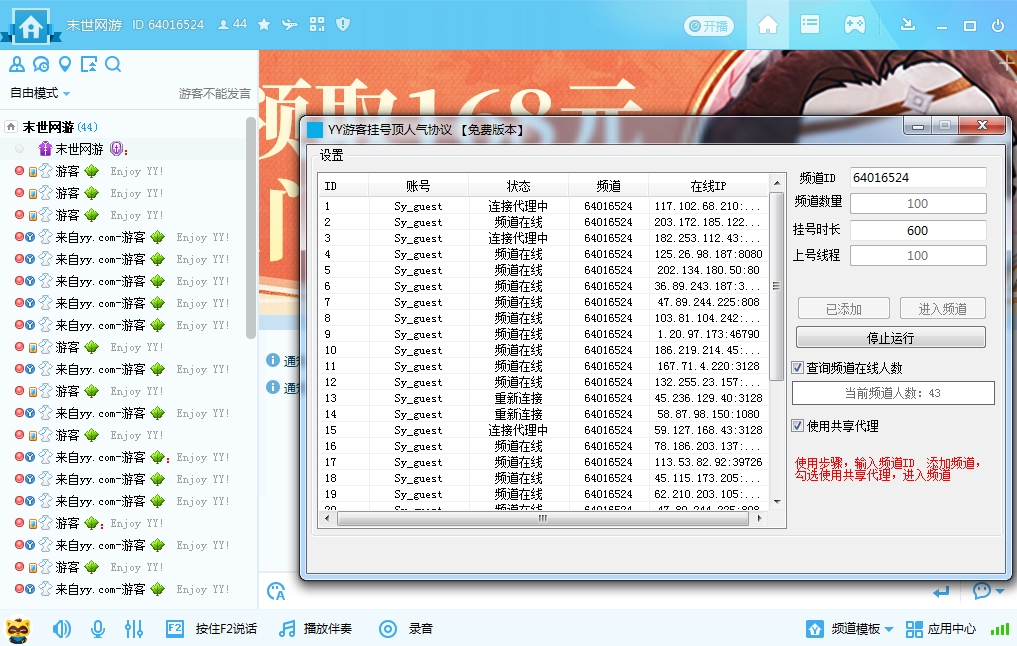Open the audio mixer settings icon
The image size is (1017, 646).
[x=136, y=629]
